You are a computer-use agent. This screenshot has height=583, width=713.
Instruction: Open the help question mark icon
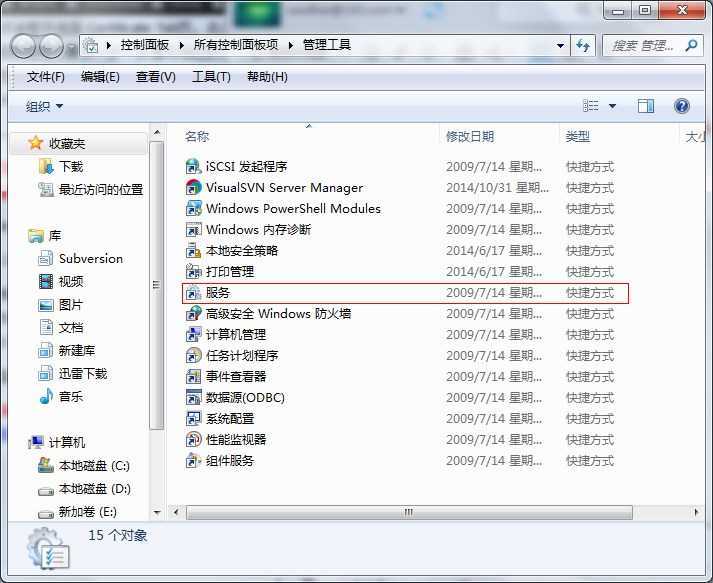point(682,106)
